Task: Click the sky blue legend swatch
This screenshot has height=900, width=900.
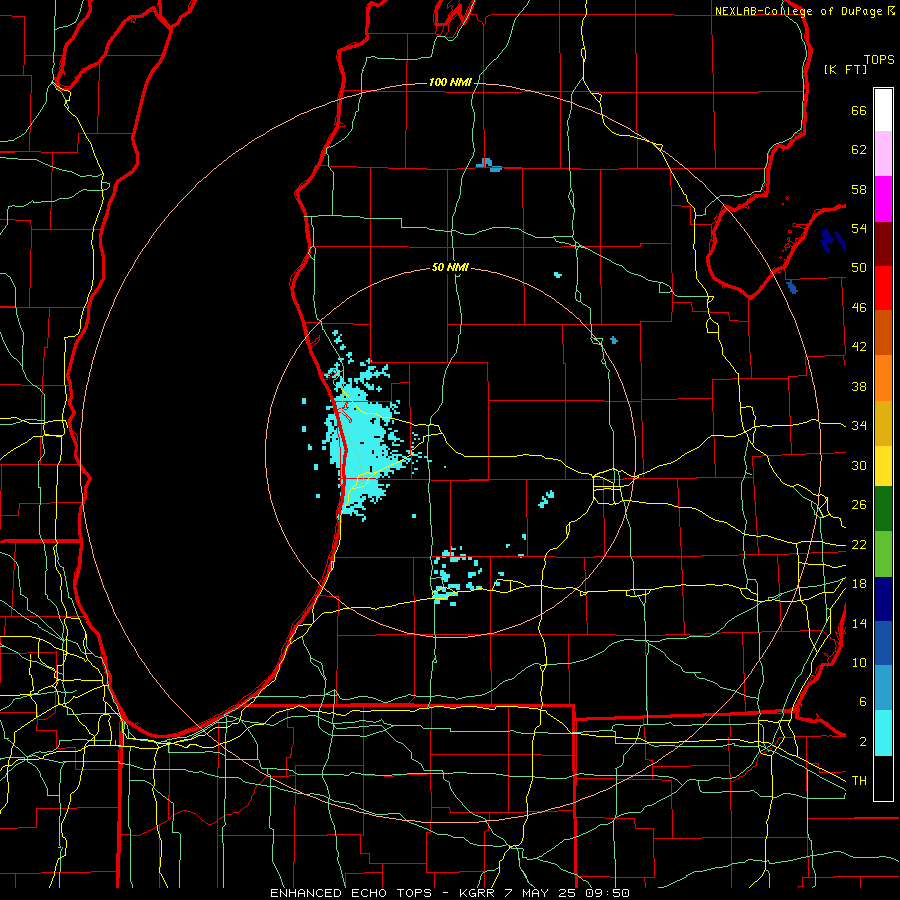Action: (x=883, y=688)
